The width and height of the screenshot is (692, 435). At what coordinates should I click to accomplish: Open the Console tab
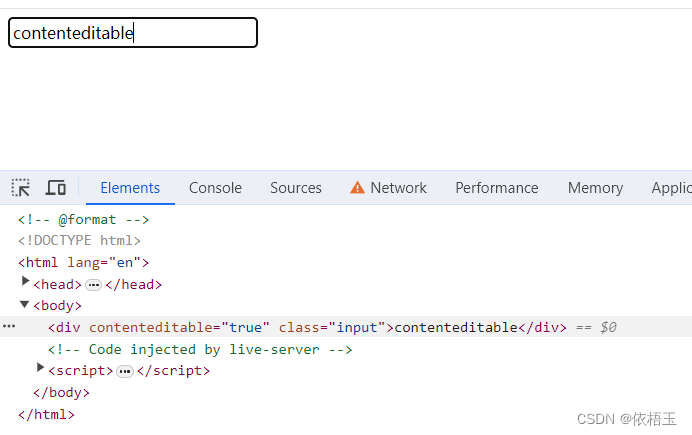(215, 188)
